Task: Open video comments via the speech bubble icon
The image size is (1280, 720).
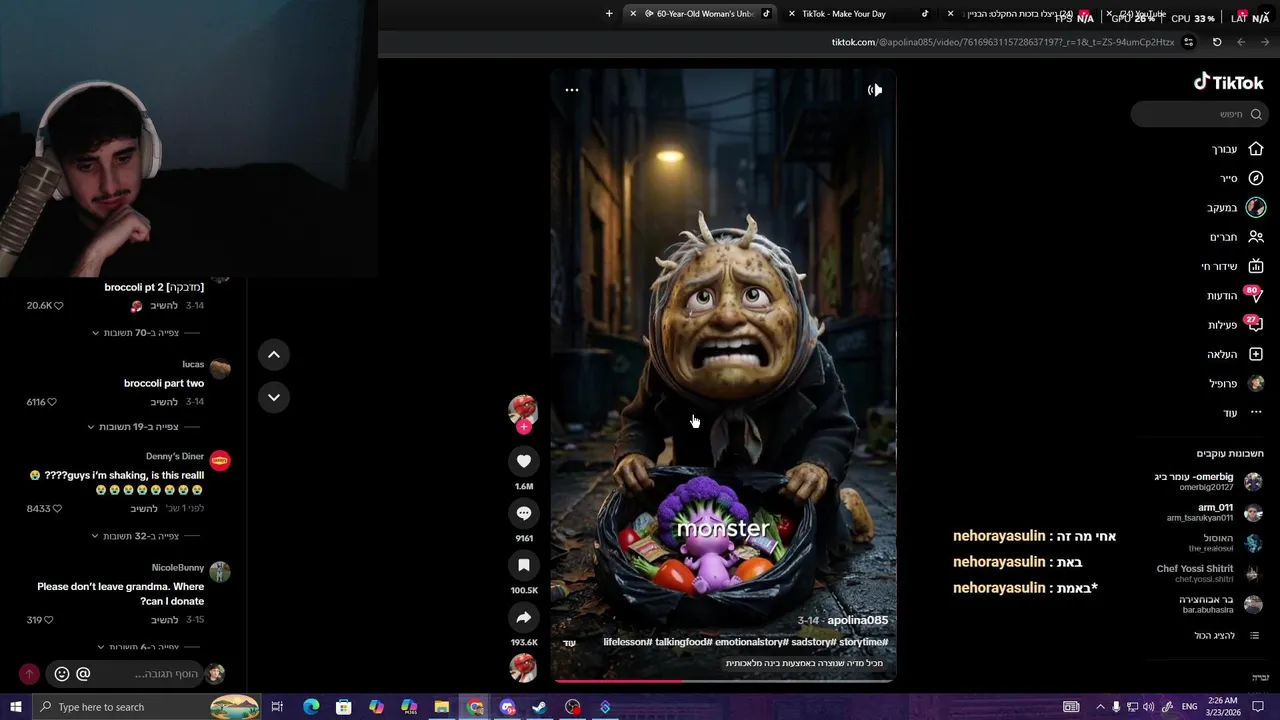Action: point(523,513)
